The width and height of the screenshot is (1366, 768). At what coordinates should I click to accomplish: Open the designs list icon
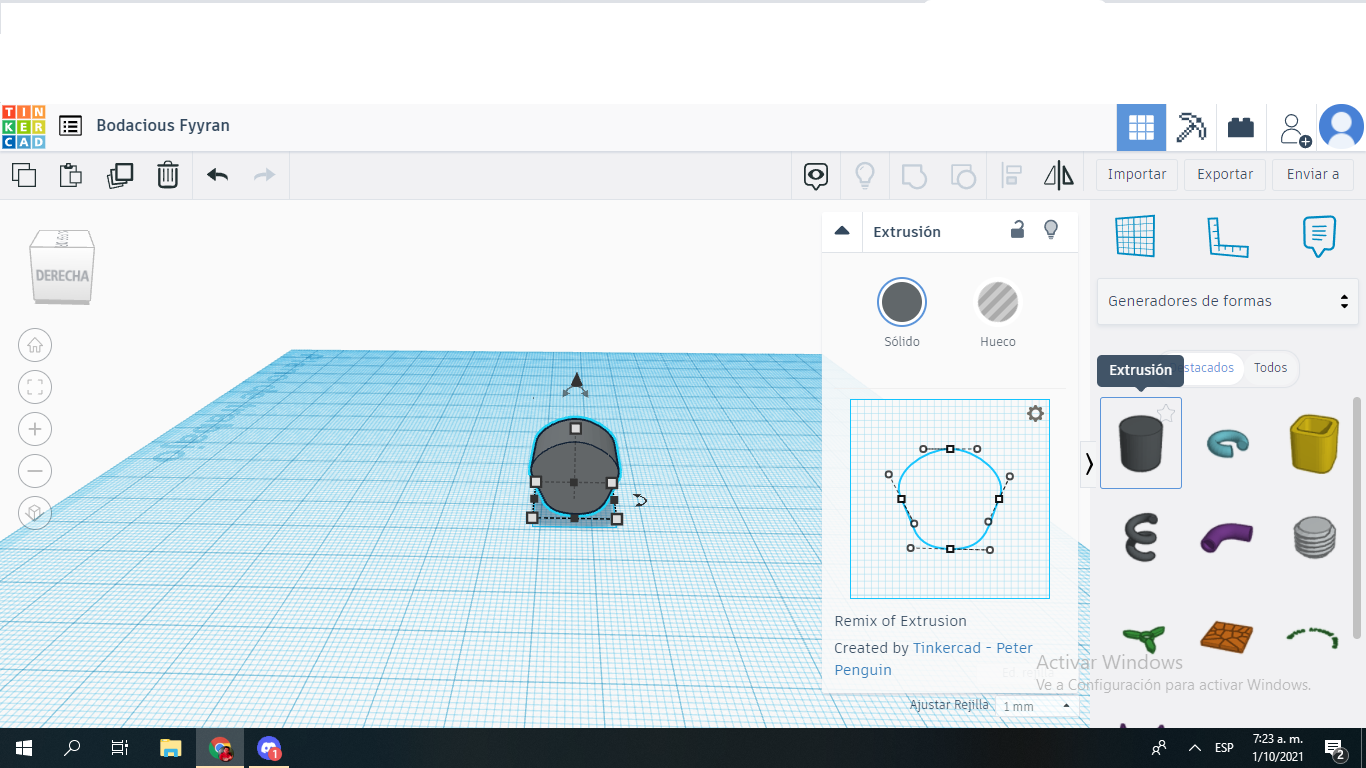tap(70, 126)
